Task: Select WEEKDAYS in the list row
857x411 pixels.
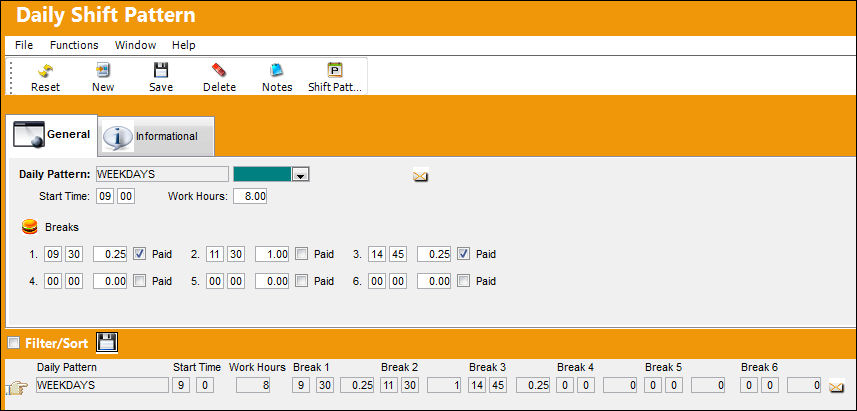Action: [x=103, y=385]
